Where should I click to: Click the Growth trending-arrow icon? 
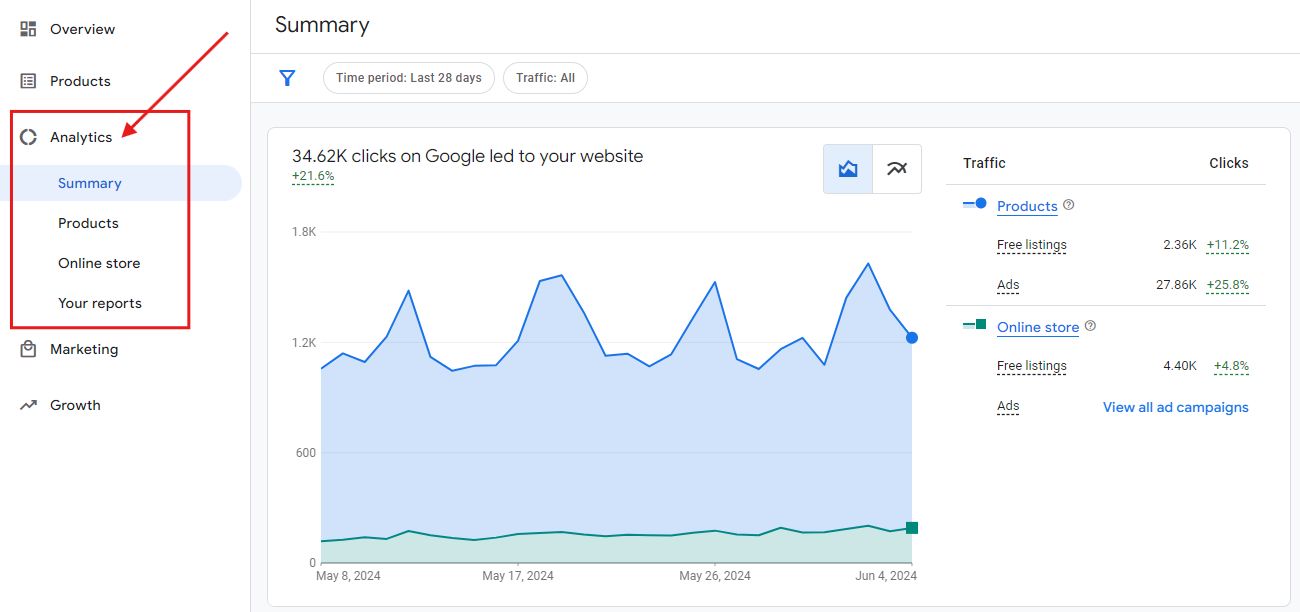click(28, 404)
